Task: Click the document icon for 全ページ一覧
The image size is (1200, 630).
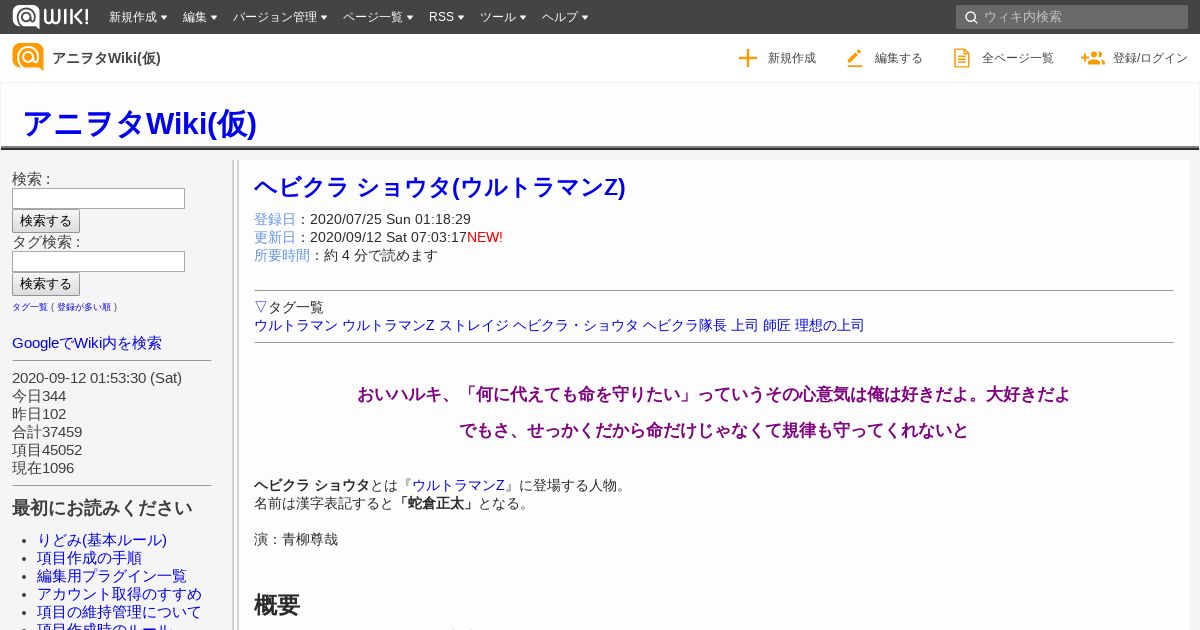Action: click(961, 58)
